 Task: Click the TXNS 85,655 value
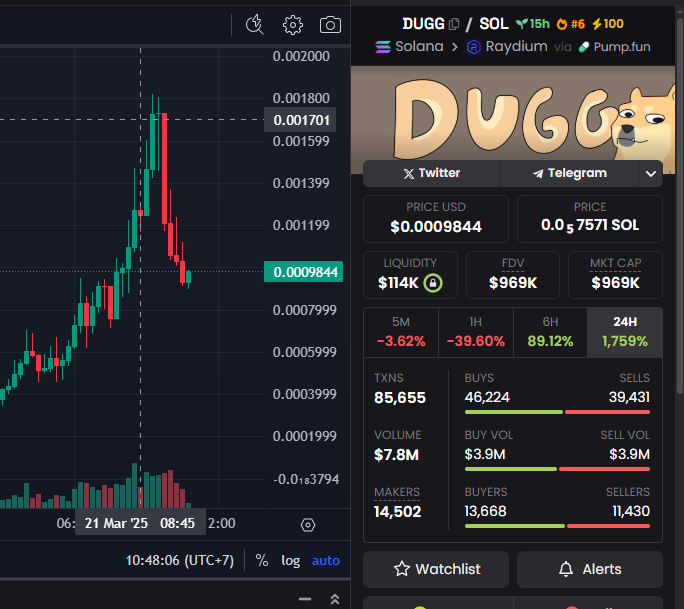coord(400,397)
